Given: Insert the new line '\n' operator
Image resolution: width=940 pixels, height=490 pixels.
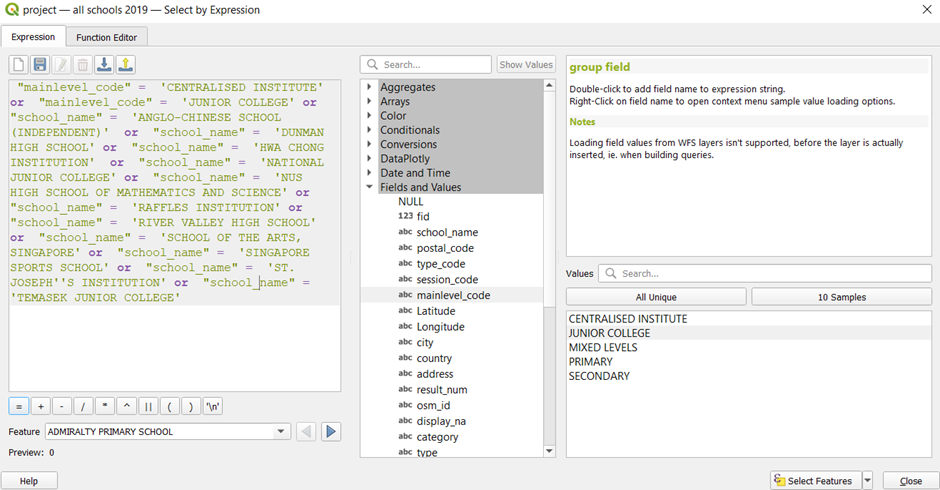Looking at the screenshot, I should click(x=213, y=406).
